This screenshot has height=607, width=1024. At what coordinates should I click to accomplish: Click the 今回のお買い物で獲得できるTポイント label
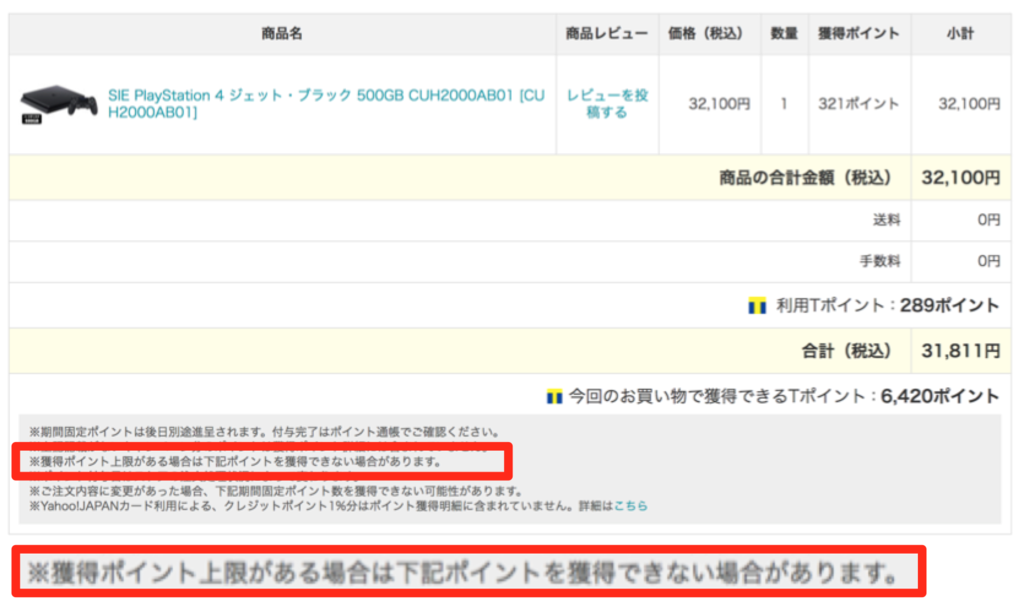[x=716, y=397]
